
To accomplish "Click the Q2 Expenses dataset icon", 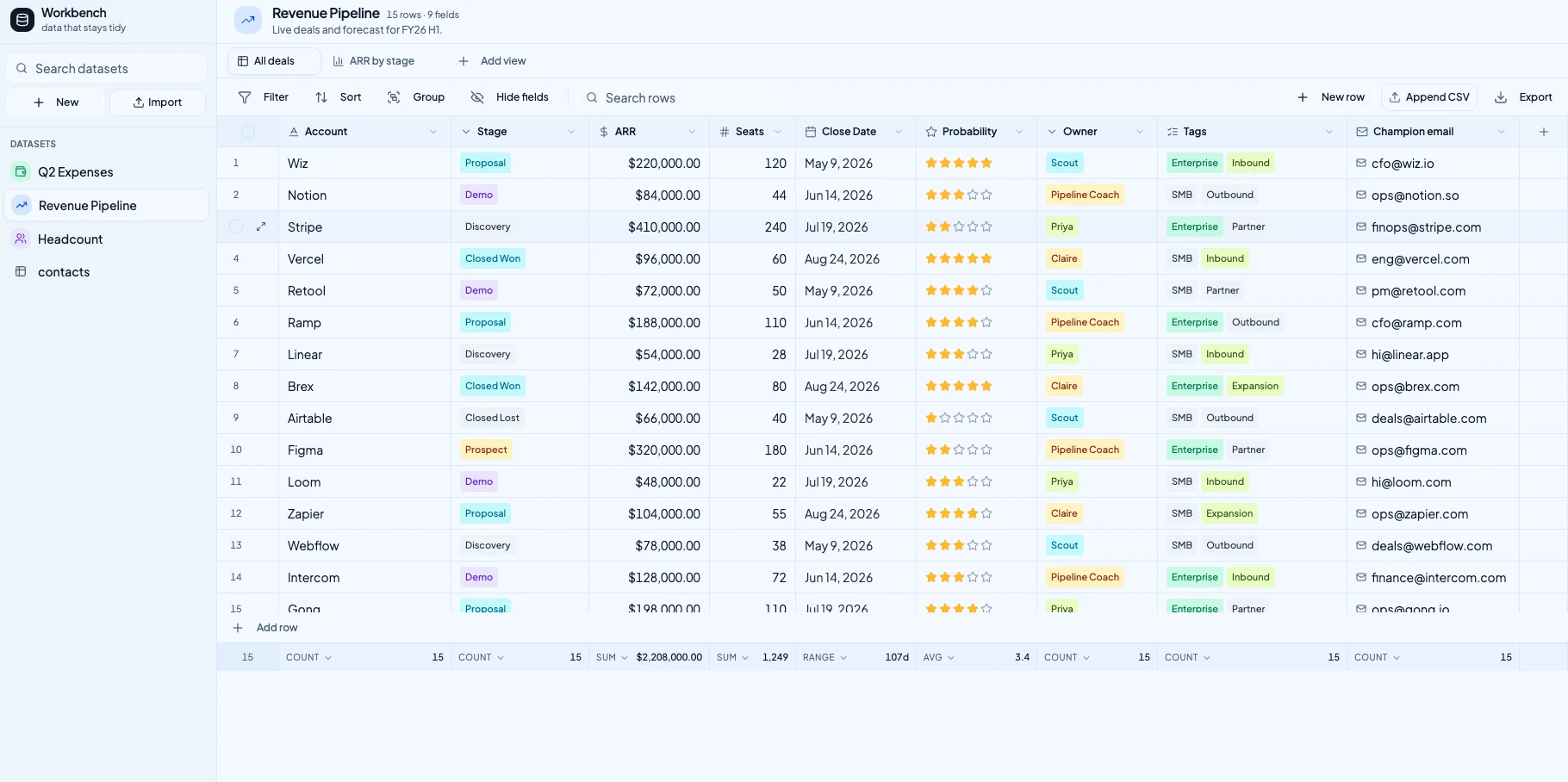I will [21, 171].
